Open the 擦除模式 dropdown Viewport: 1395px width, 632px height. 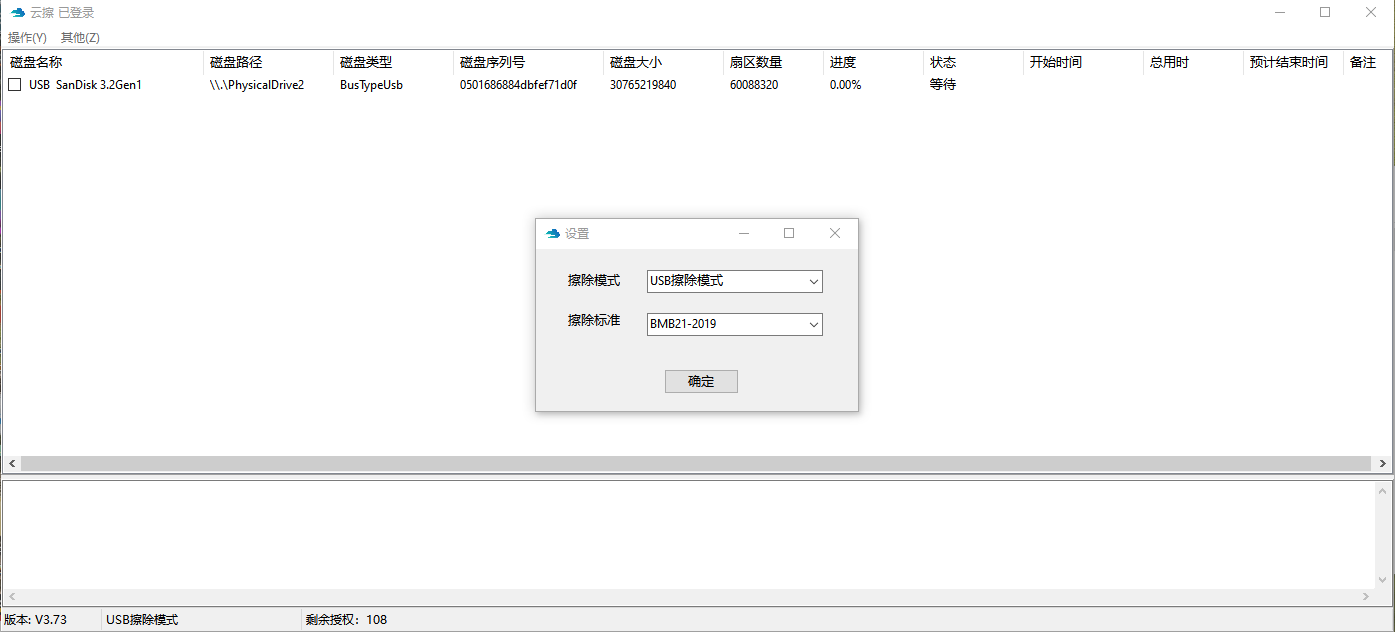[734, 281]
